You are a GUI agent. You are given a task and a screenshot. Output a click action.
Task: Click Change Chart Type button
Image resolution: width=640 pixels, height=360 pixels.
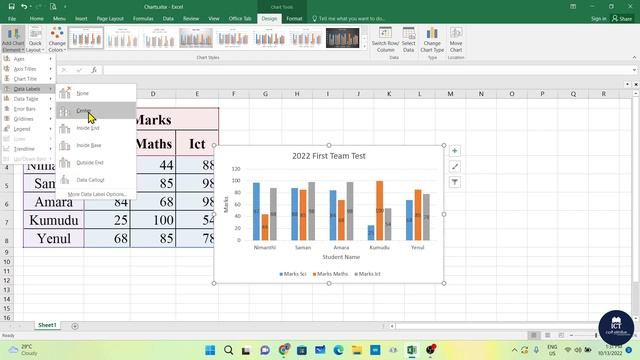coord(432,40)
